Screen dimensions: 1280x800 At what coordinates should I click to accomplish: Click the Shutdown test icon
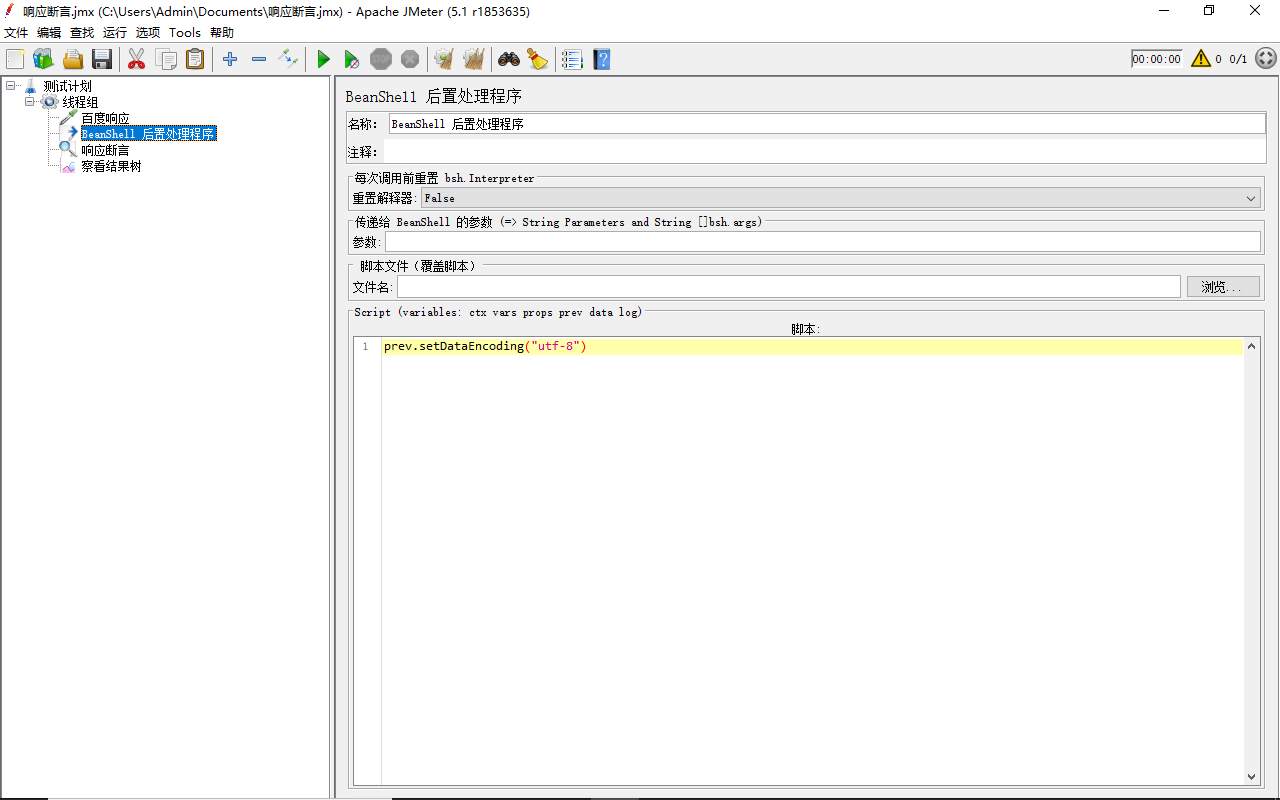[x=410, y=60]
